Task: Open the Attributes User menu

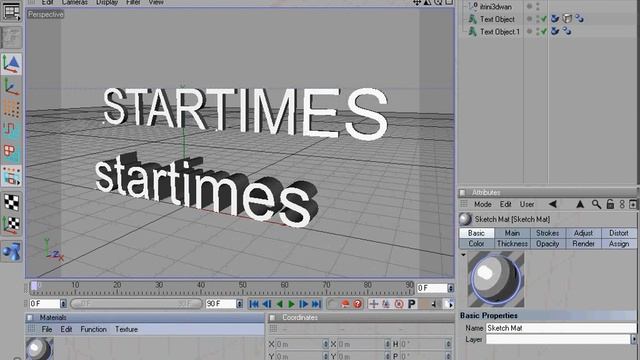Action: click(527, 204)
